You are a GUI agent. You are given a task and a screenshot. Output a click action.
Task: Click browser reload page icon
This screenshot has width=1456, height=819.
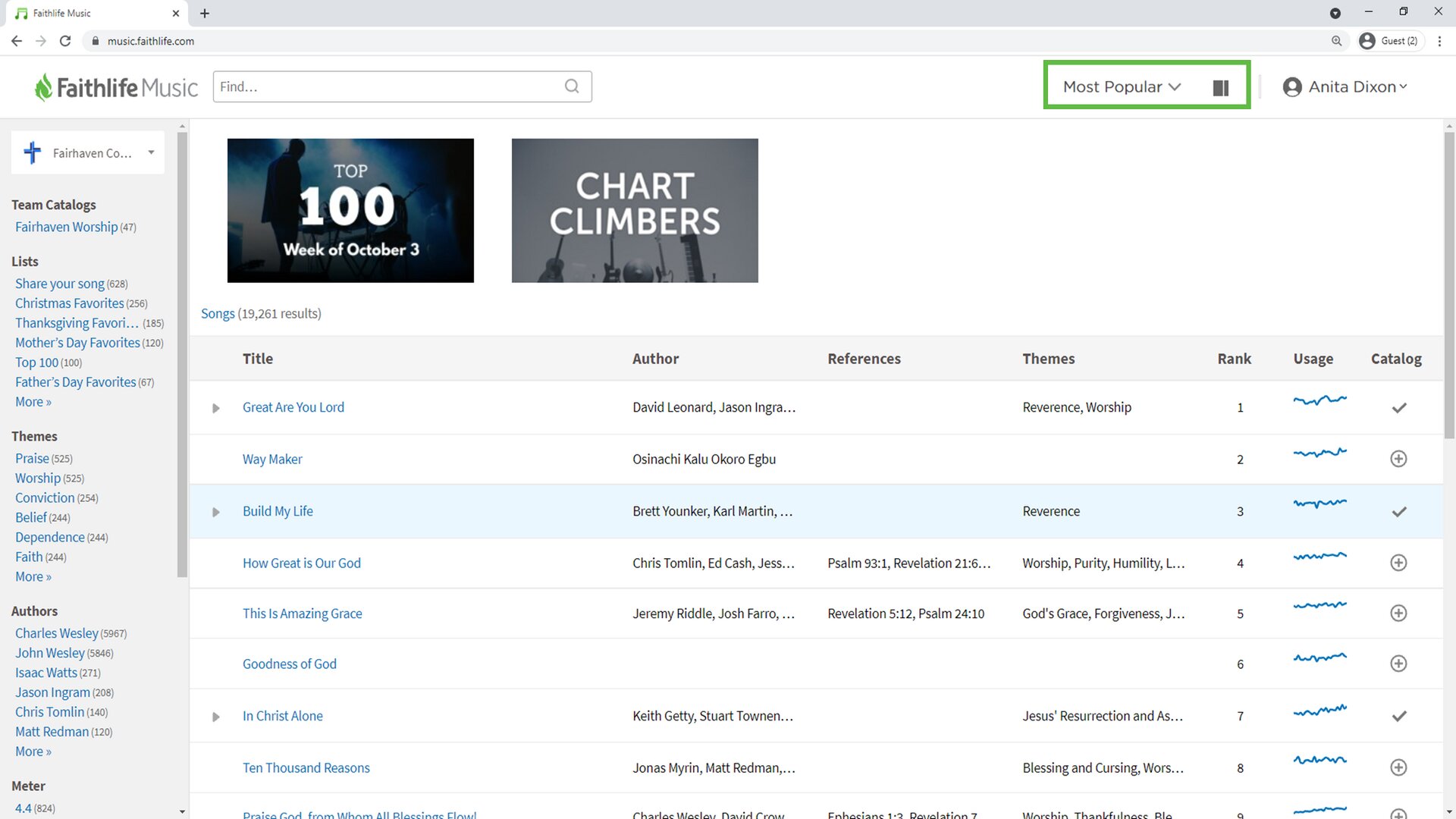65,41
